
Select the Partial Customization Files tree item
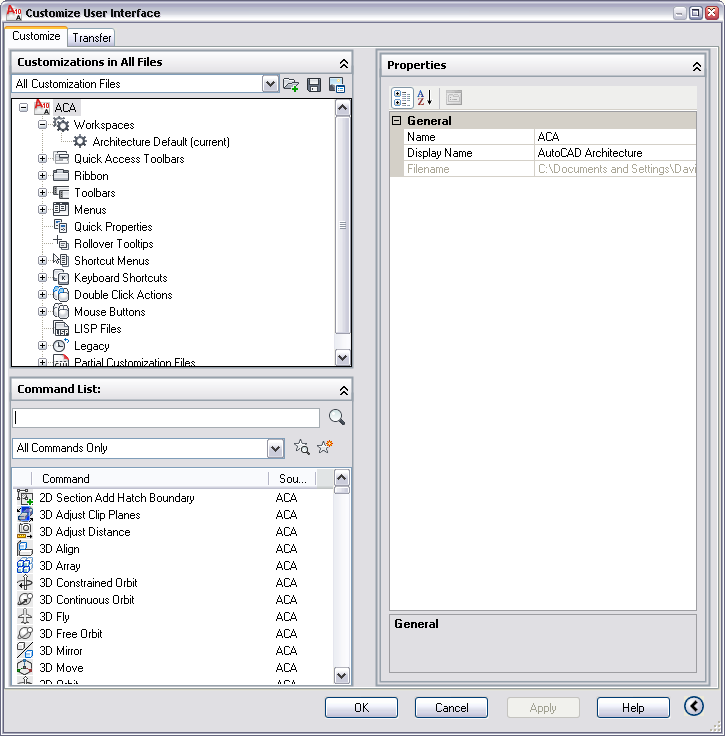[135, 362]
